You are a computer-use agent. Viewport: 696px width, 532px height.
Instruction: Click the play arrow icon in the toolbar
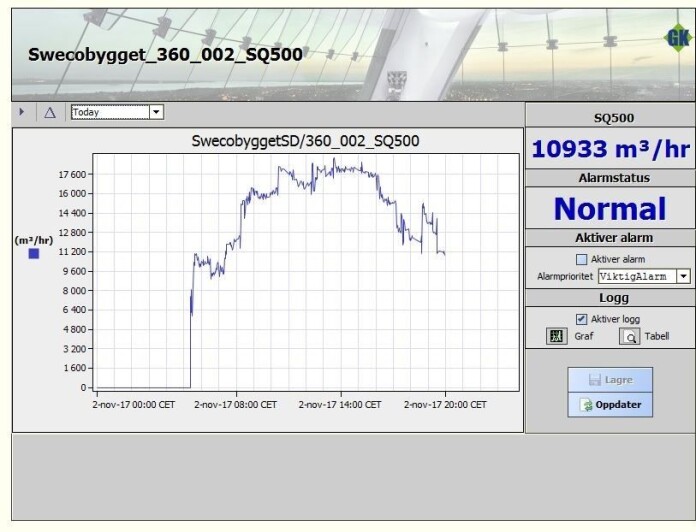tap(21, 112)
